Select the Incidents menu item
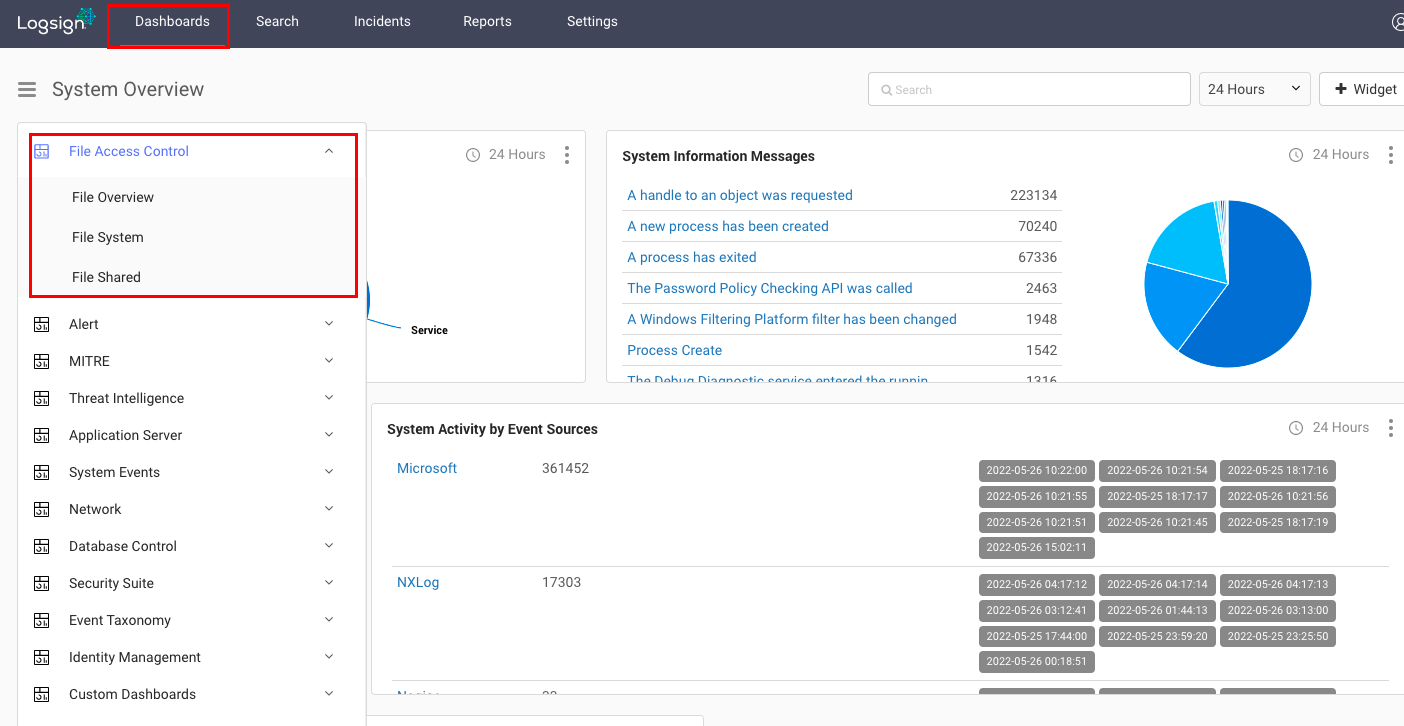The height and width of the screenshot is (726, 1404). pyautogui.click(x=382, y=21)
